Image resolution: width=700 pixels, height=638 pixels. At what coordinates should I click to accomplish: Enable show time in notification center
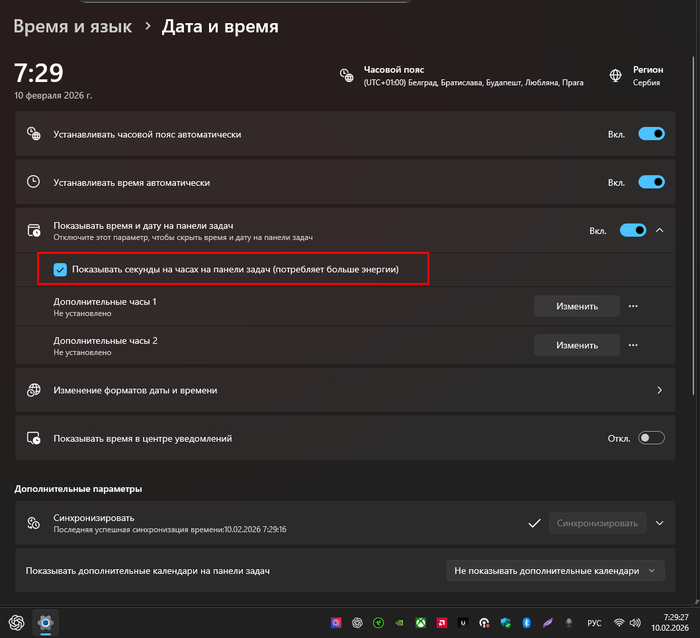pyautogui.click(x=651, y=438)
